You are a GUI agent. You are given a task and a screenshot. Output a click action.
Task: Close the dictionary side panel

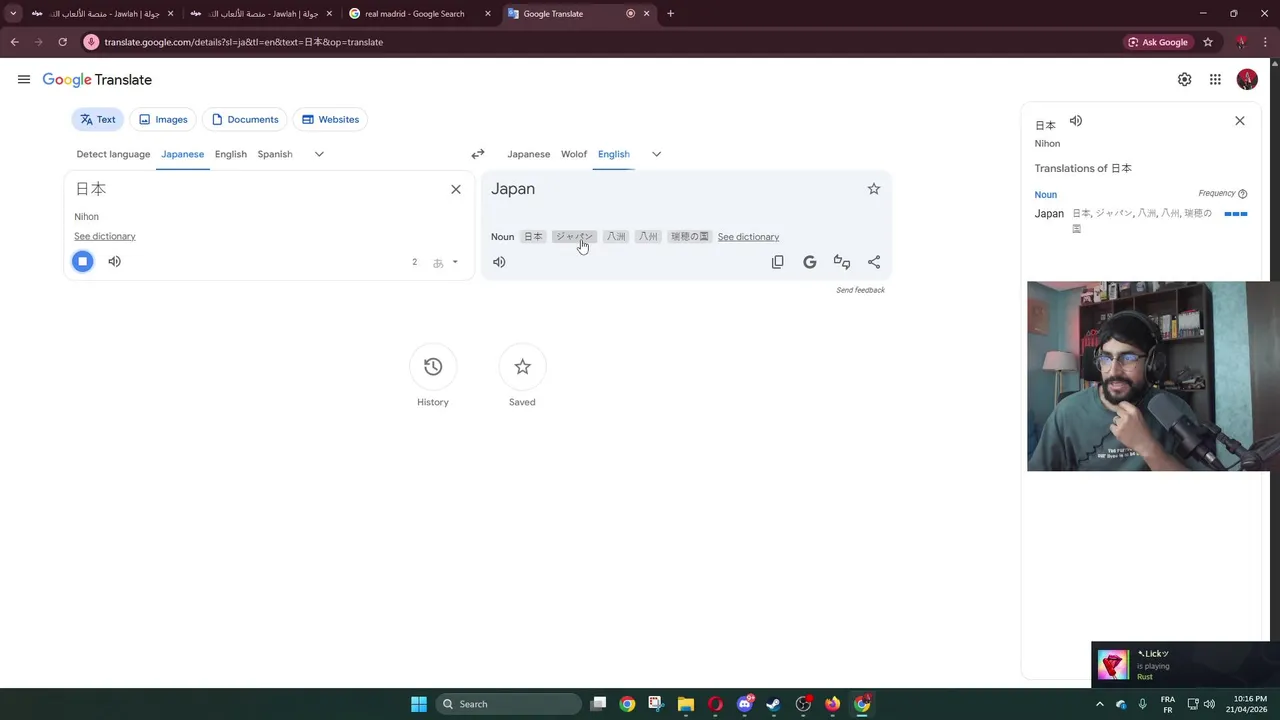coord(1240,121)
